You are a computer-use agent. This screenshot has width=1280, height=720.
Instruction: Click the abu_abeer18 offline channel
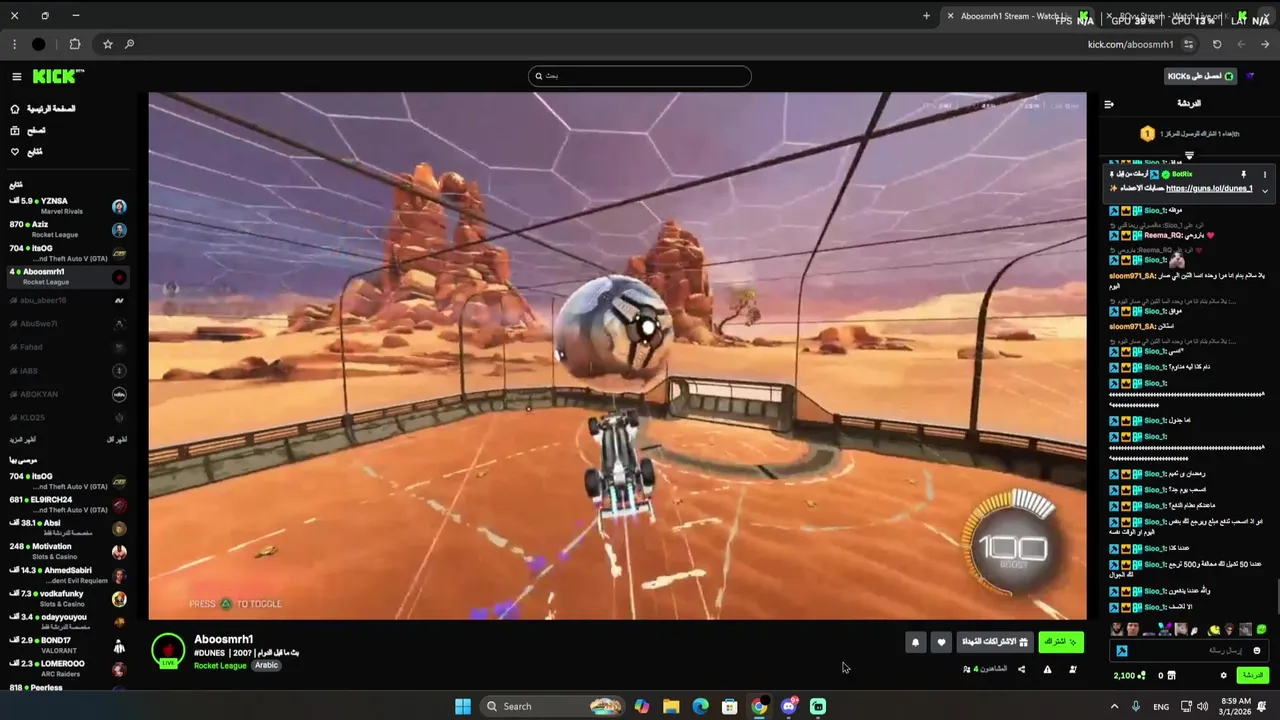tap(68, 300)
